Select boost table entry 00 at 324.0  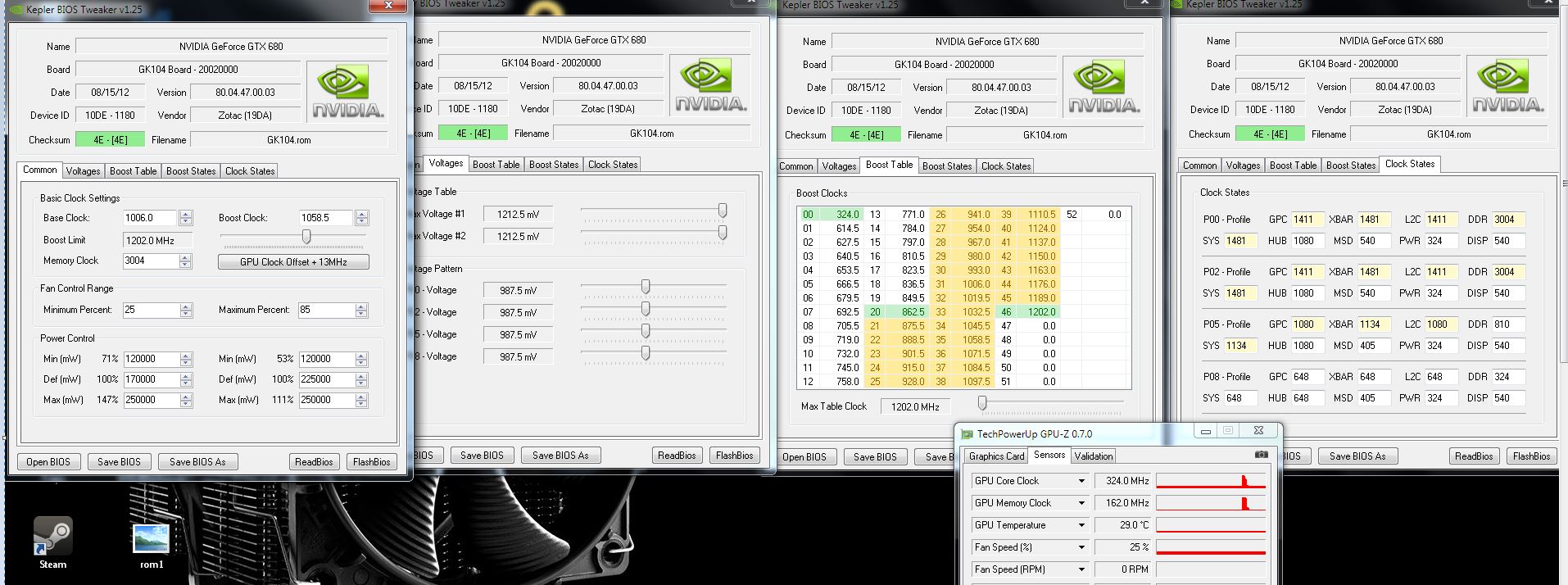coord(831,215)
